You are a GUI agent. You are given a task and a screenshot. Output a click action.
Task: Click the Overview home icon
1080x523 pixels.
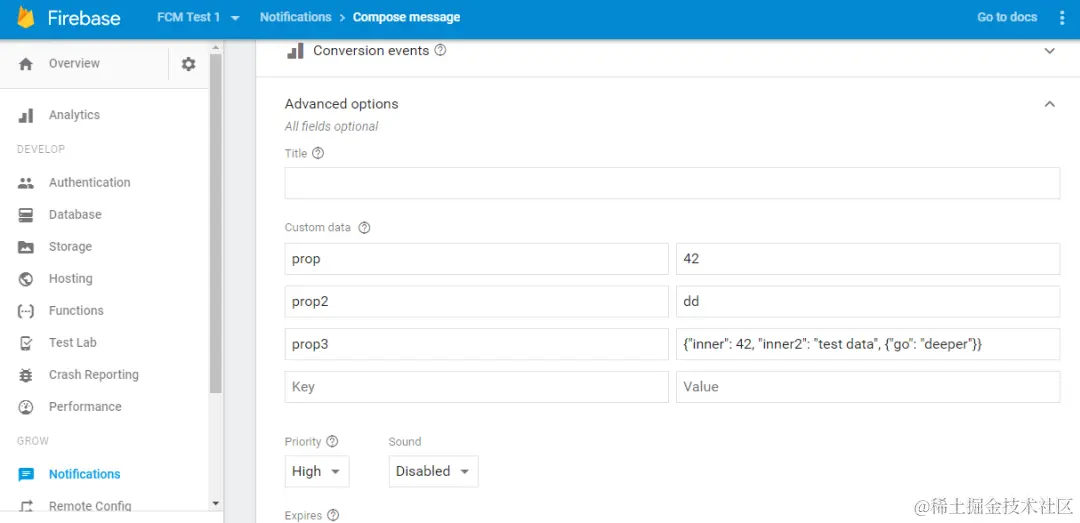coord(25,64)
